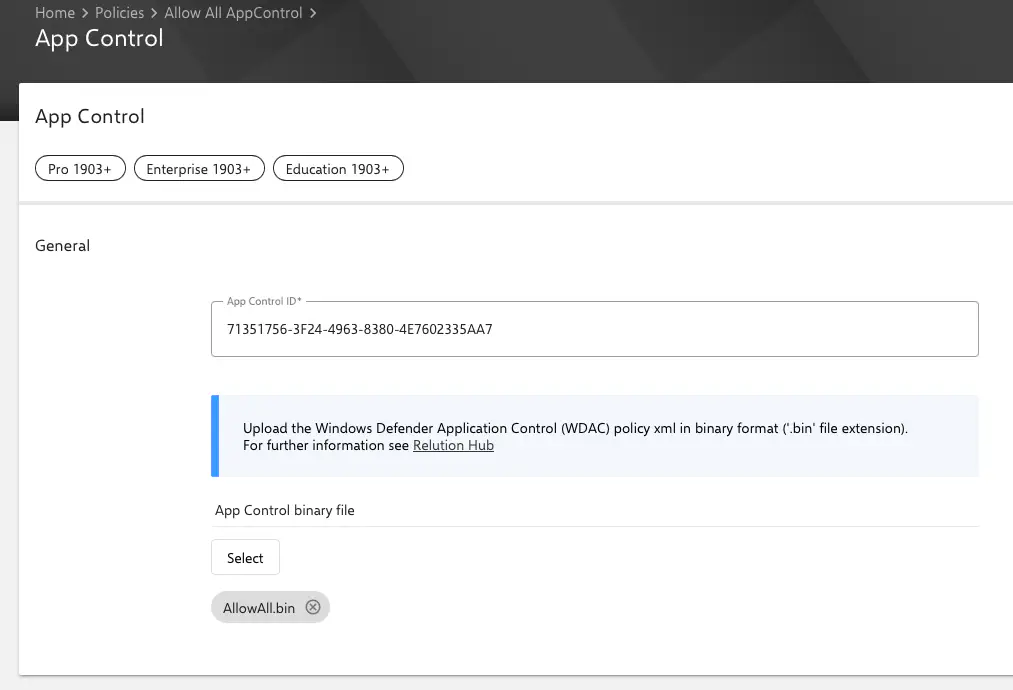Click the Allow All AppControl breadcrumb
Viewport: 1013px width, 690px height.
pos(233,13)
